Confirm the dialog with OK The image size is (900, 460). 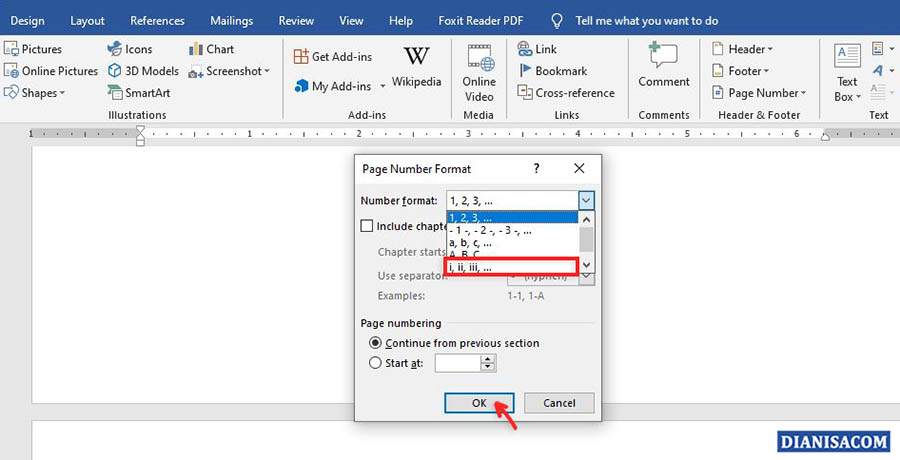point(478,403)
